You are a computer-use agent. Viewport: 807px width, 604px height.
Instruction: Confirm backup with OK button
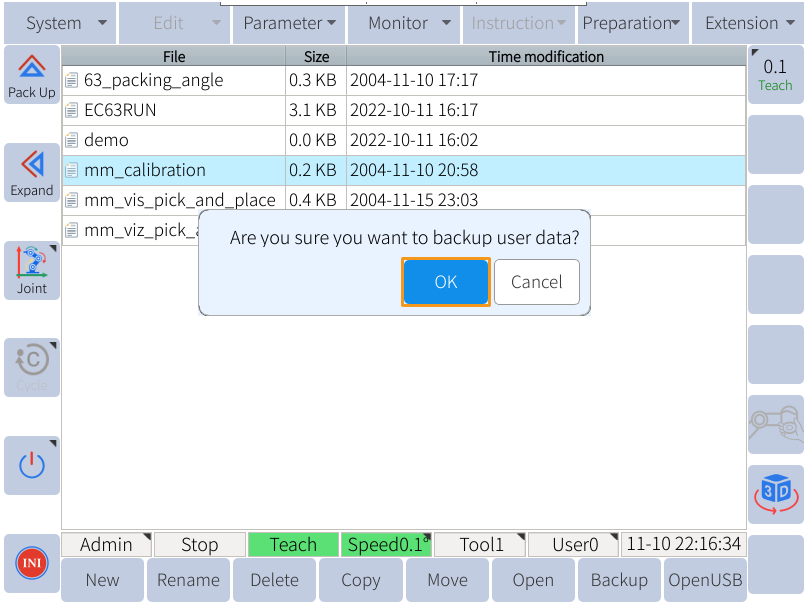click(446, 282)
